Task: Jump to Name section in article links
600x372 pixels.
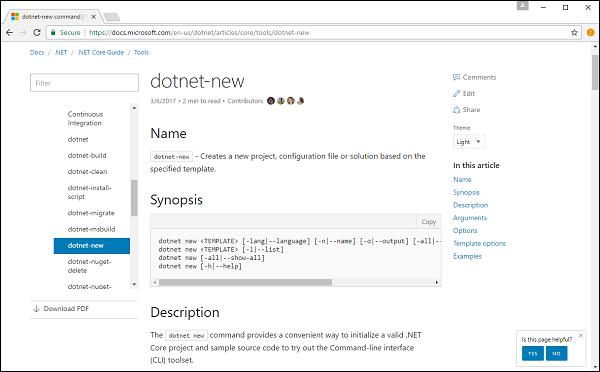Action: (462, 179)
